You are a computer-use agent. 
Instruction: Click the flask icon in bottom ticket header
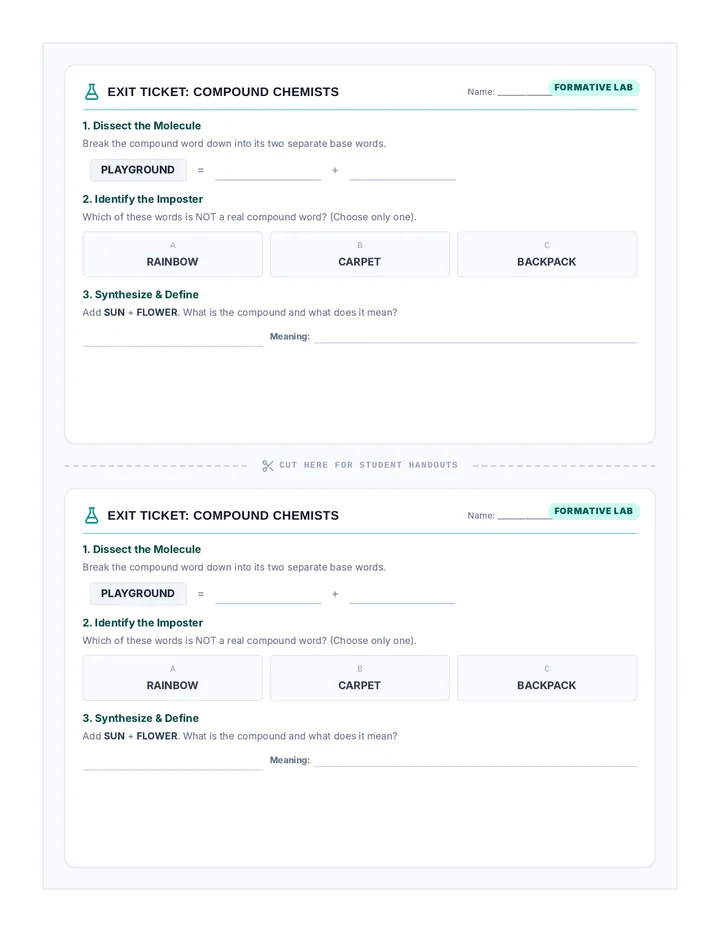(x=92, y=515)
